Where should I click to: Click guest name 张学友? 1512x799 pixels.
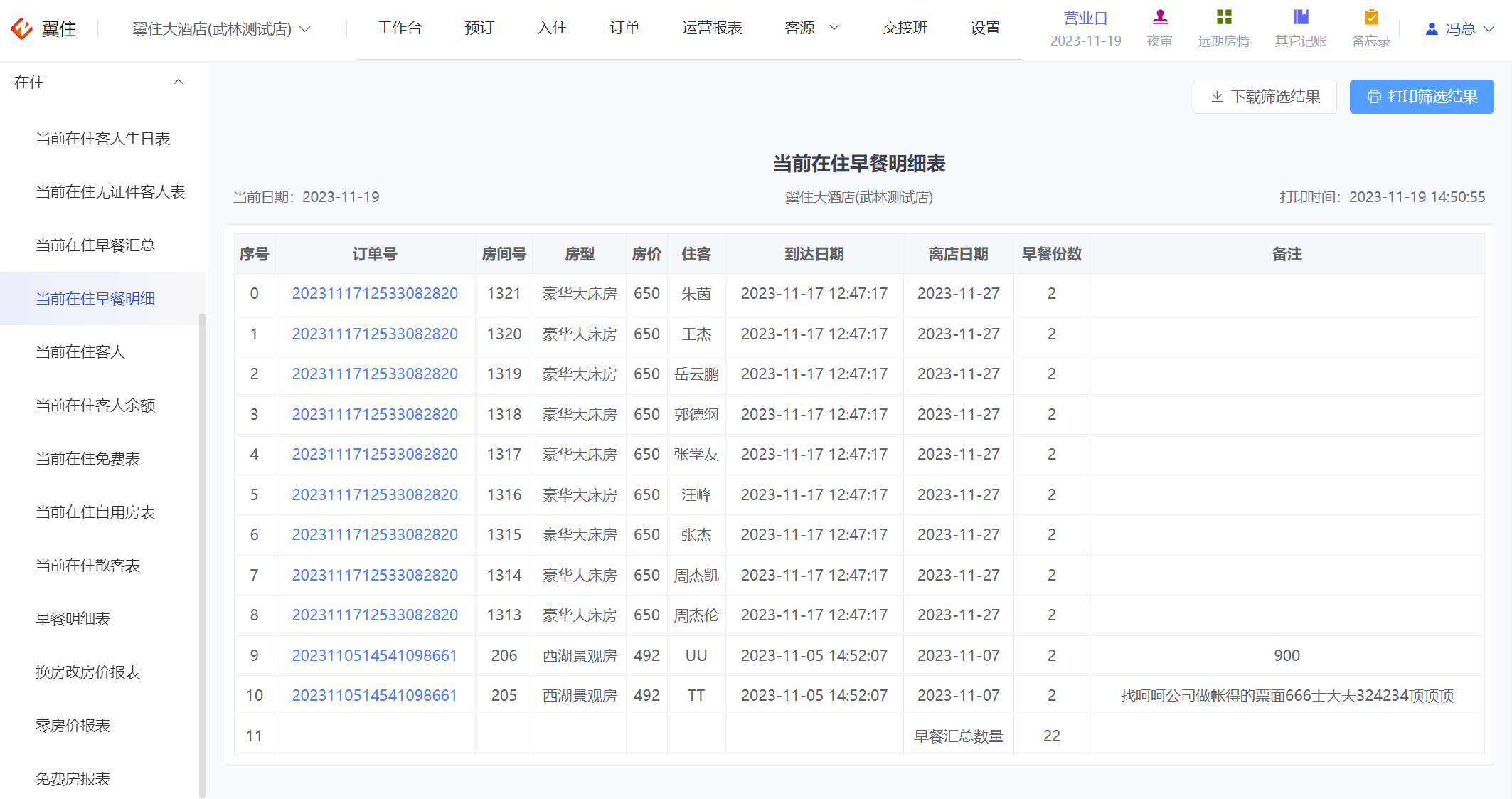pyautogui.click(x=696, y=455)
